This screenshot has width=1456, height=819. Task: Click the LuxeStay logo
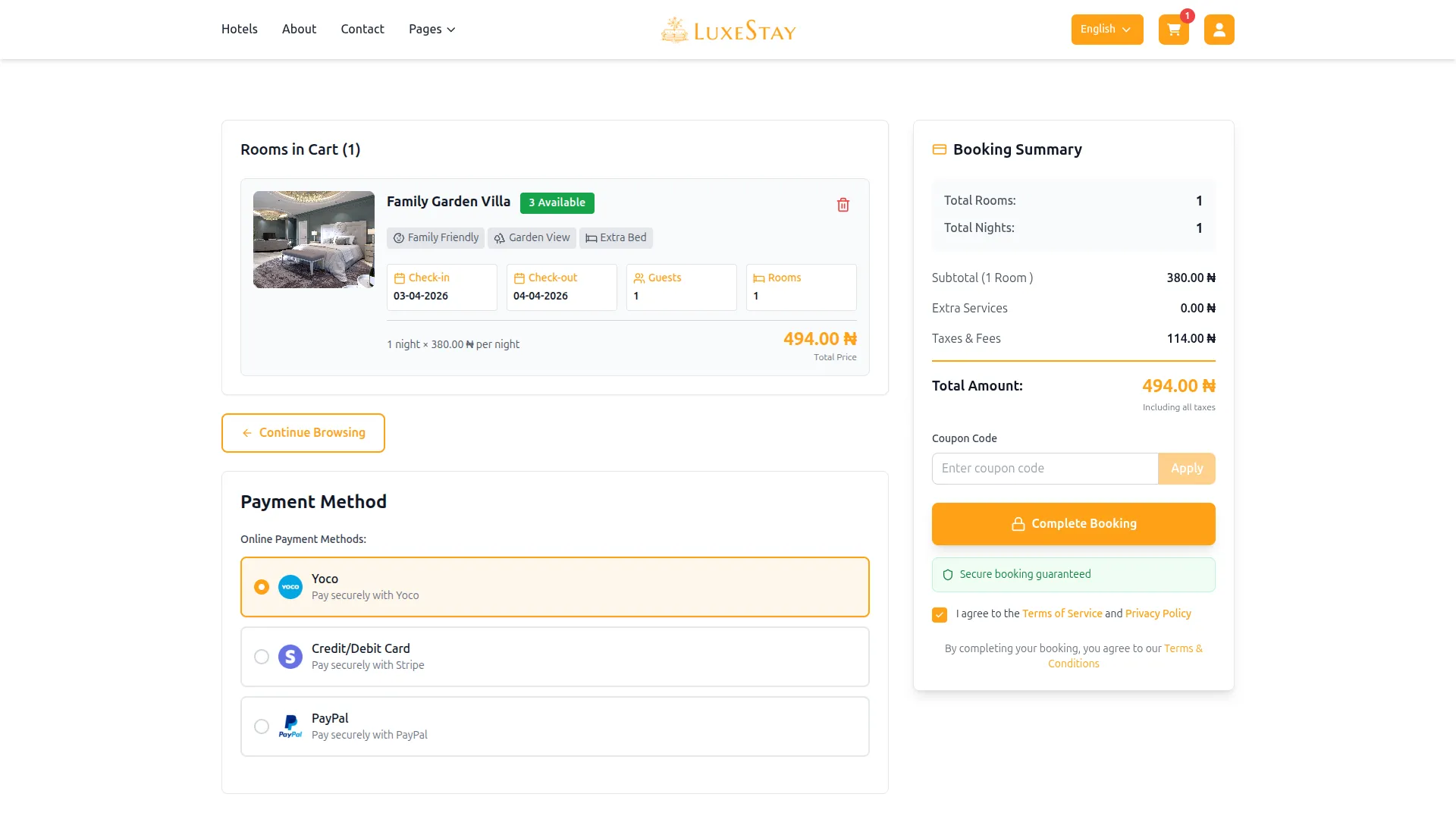coord(728,30)
